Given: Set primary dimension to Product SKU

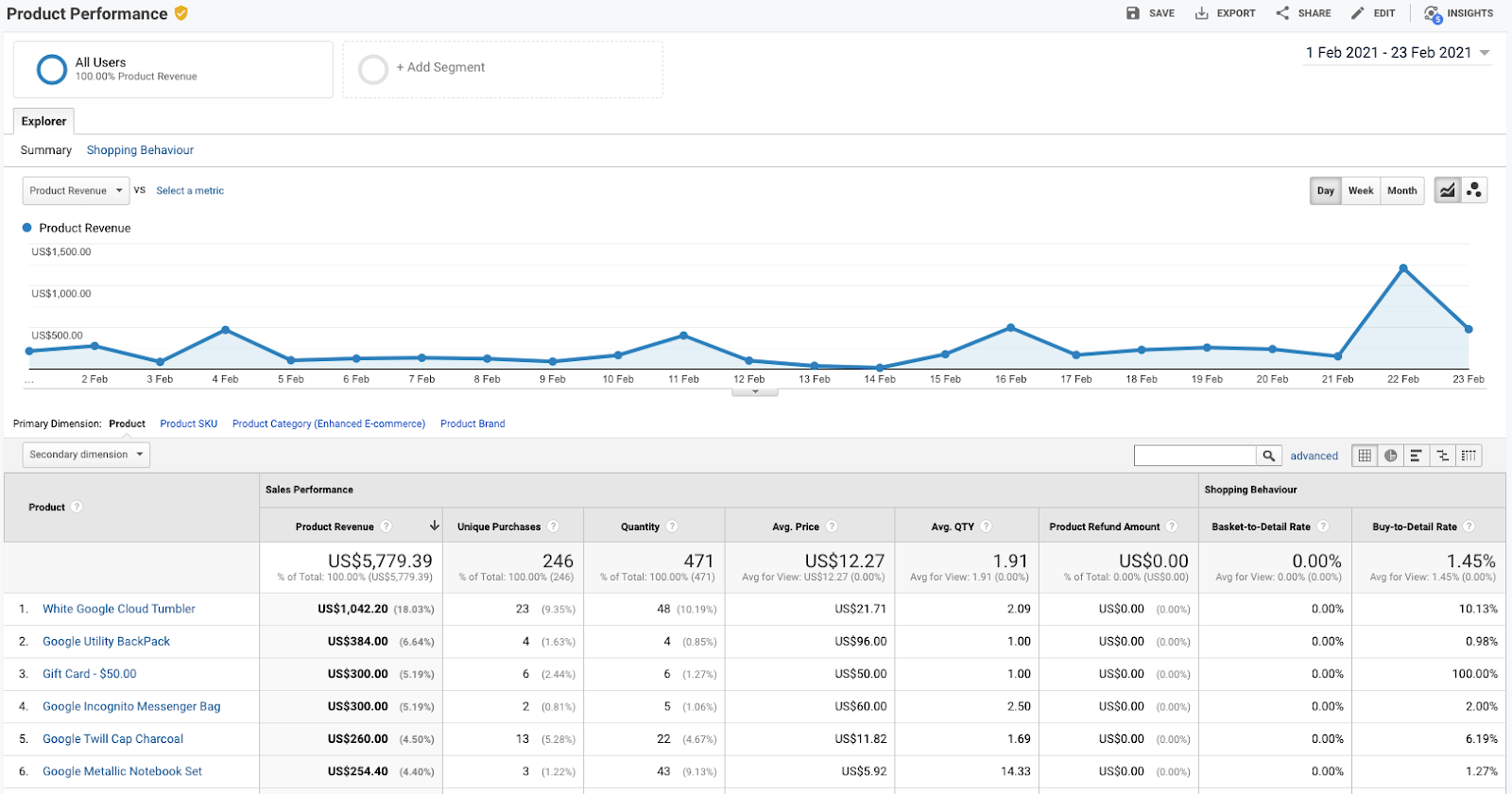Looking at the screenshot, I should (189, 424).
